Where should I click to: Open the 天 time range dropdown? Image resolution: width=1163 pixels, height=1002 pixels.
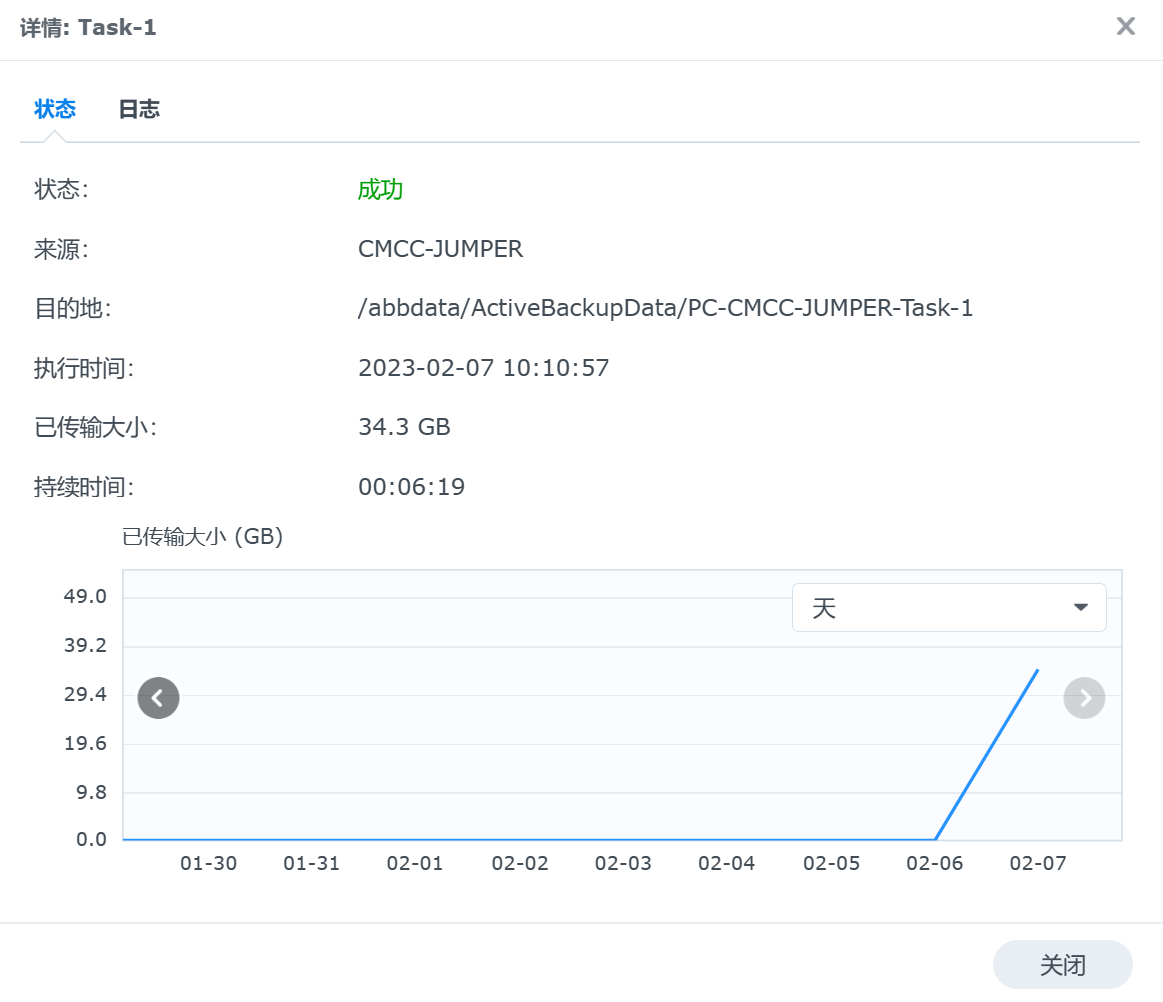click(949, 607)
